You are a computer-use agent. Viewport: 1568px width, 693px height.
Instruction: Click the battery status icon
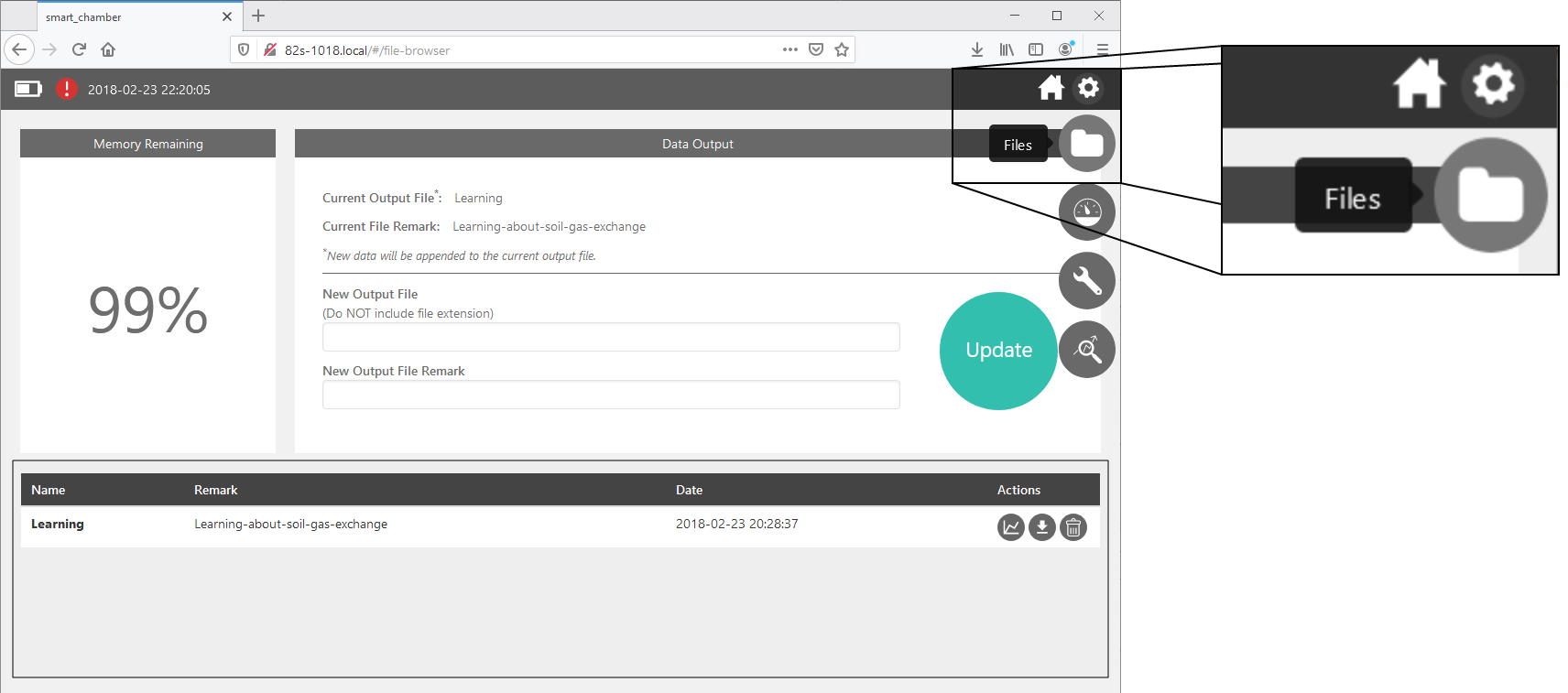28,89
